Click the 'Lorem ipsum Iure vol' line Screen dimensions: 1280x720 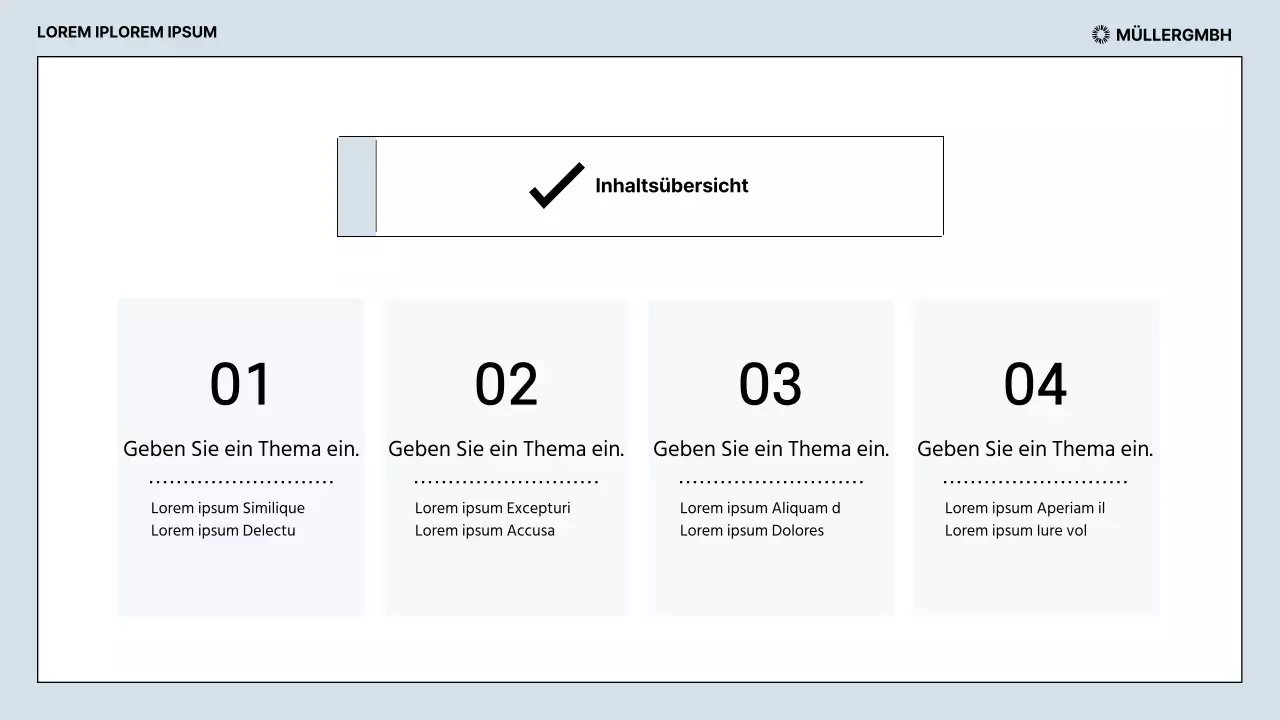click(1015, 530)
